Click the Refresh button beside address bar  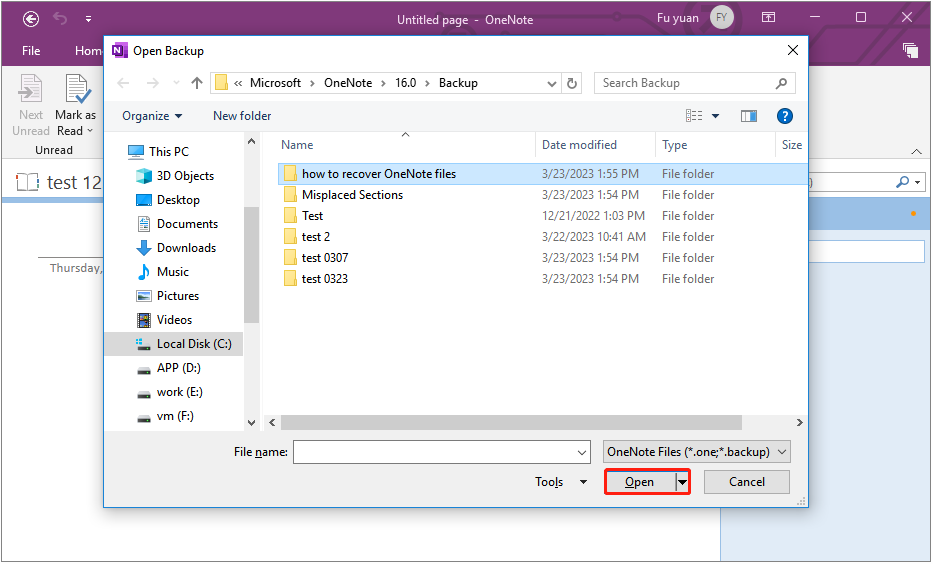572,83
